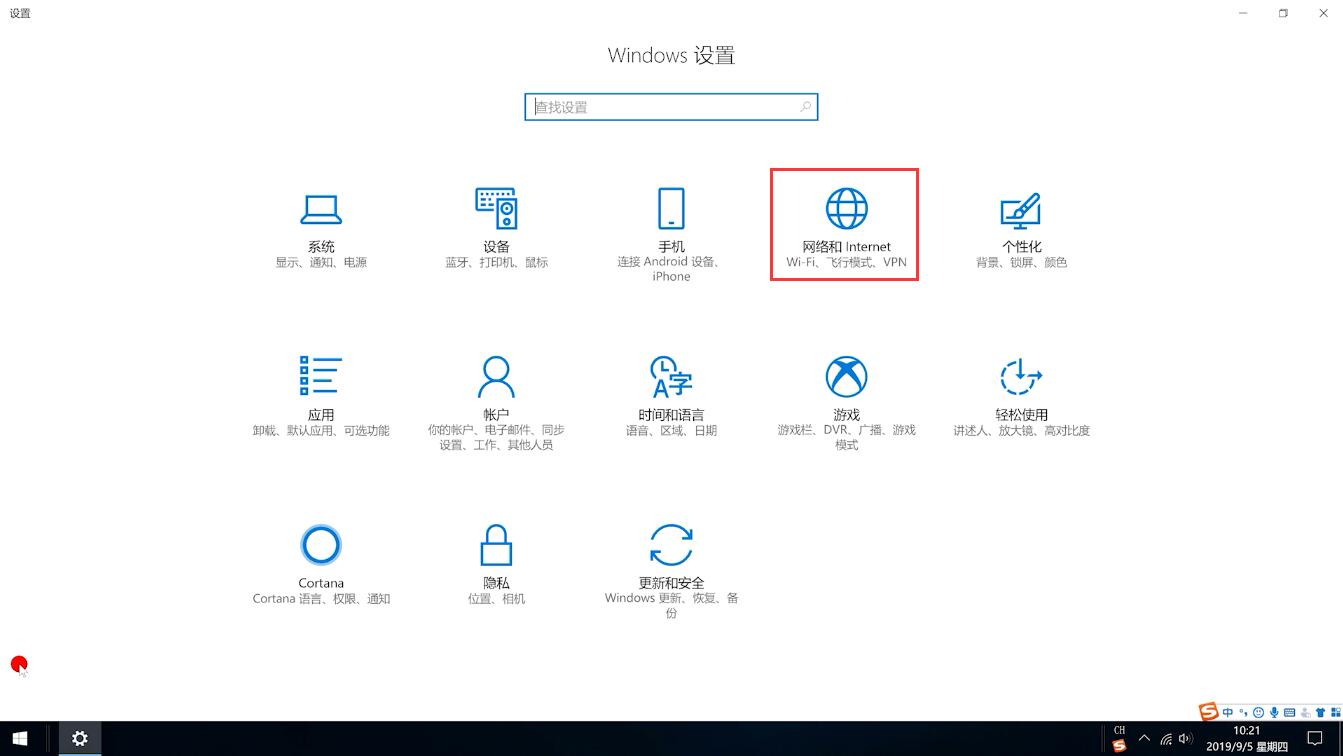Click the Sogou user account icon
The width and height of the screenshot is (1343, 756).
pos(1306,713)
